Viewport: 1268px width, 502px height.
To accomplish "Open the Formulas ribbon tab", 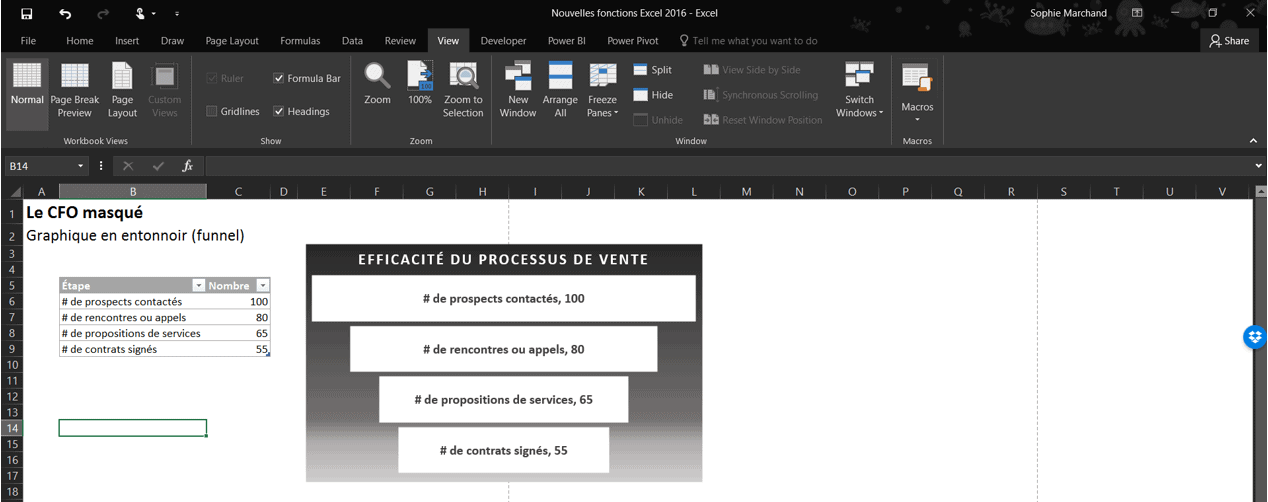I will click(x=300, y=41).
